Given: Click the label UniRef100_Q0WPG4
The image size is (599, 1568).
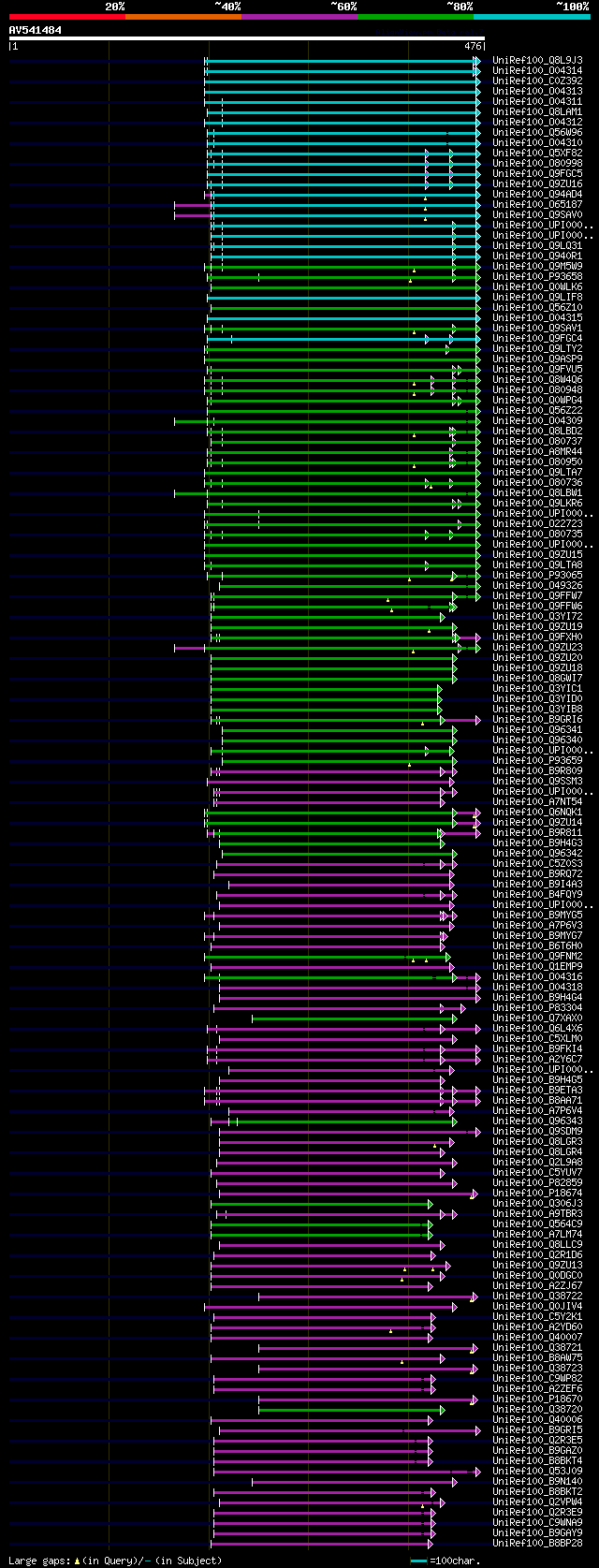Looking at the screenshot, I should pyautogui.click(x=537, y=400).
